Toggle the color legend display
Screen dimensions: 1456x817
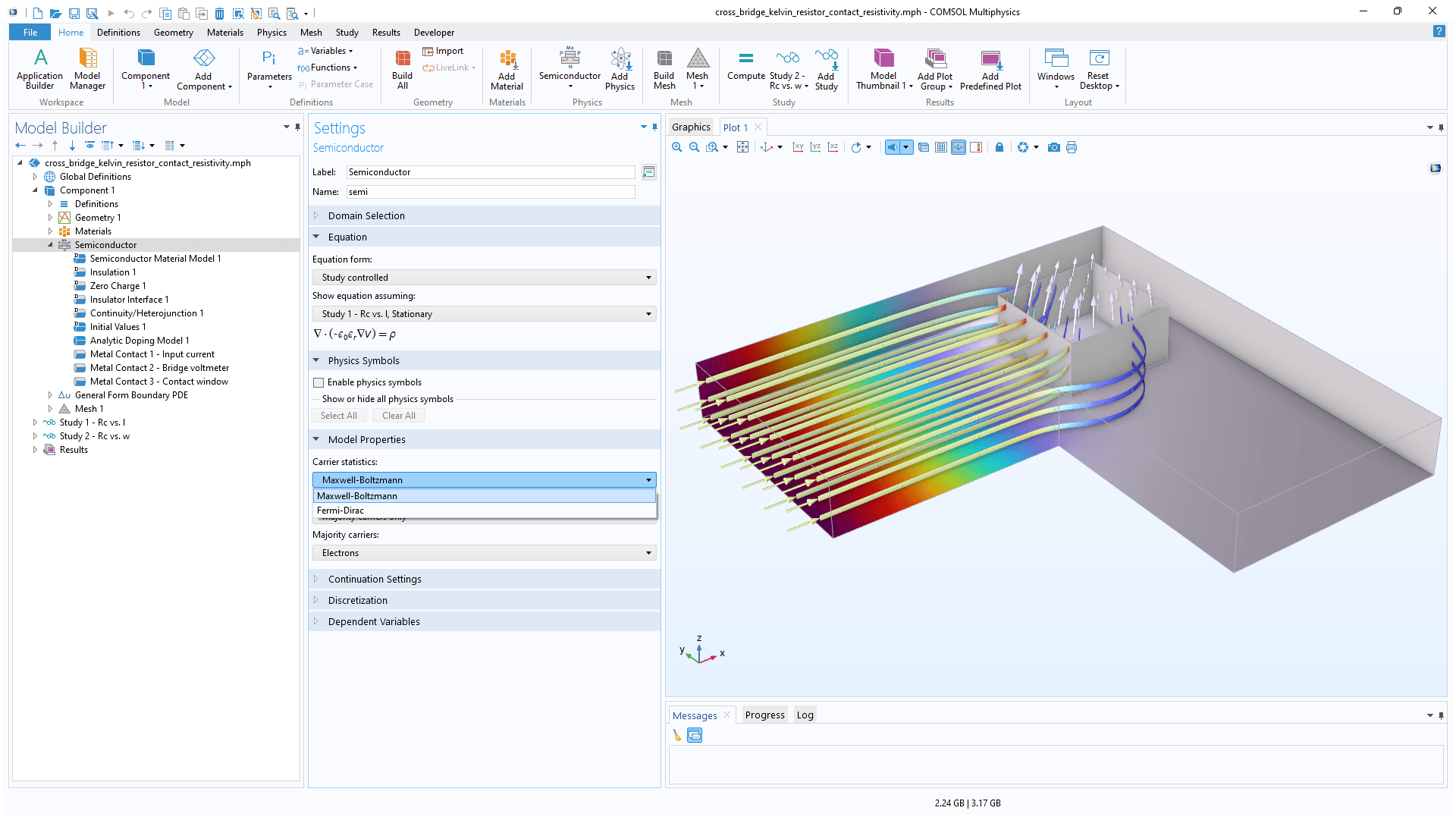tap(976, 147)
